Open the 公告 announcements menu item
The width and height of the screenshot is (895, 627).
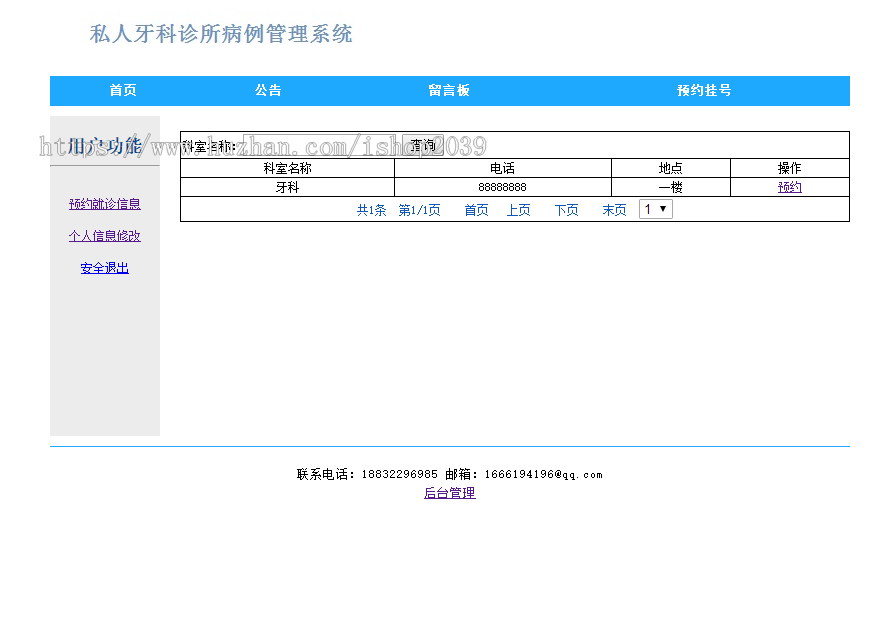(x=268, y=90)
